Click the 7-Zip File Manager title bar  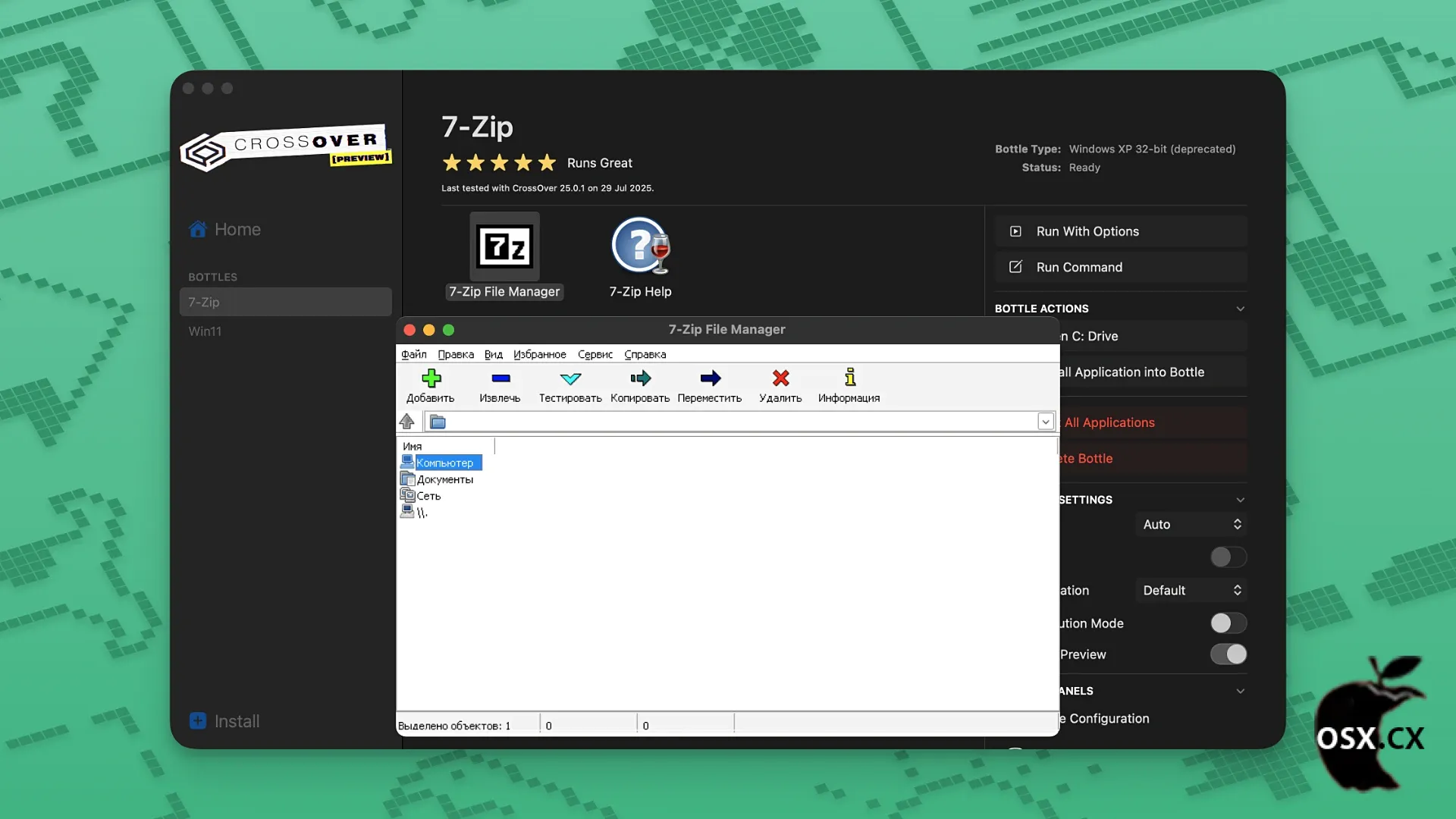coord(727,329)
